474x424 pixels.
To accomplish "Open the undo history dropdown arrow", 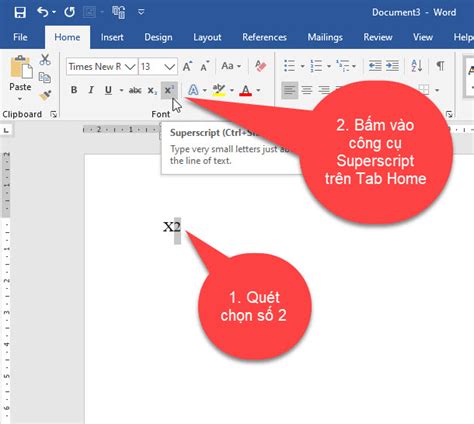I will pyautogui.click(x=54, y=13).
